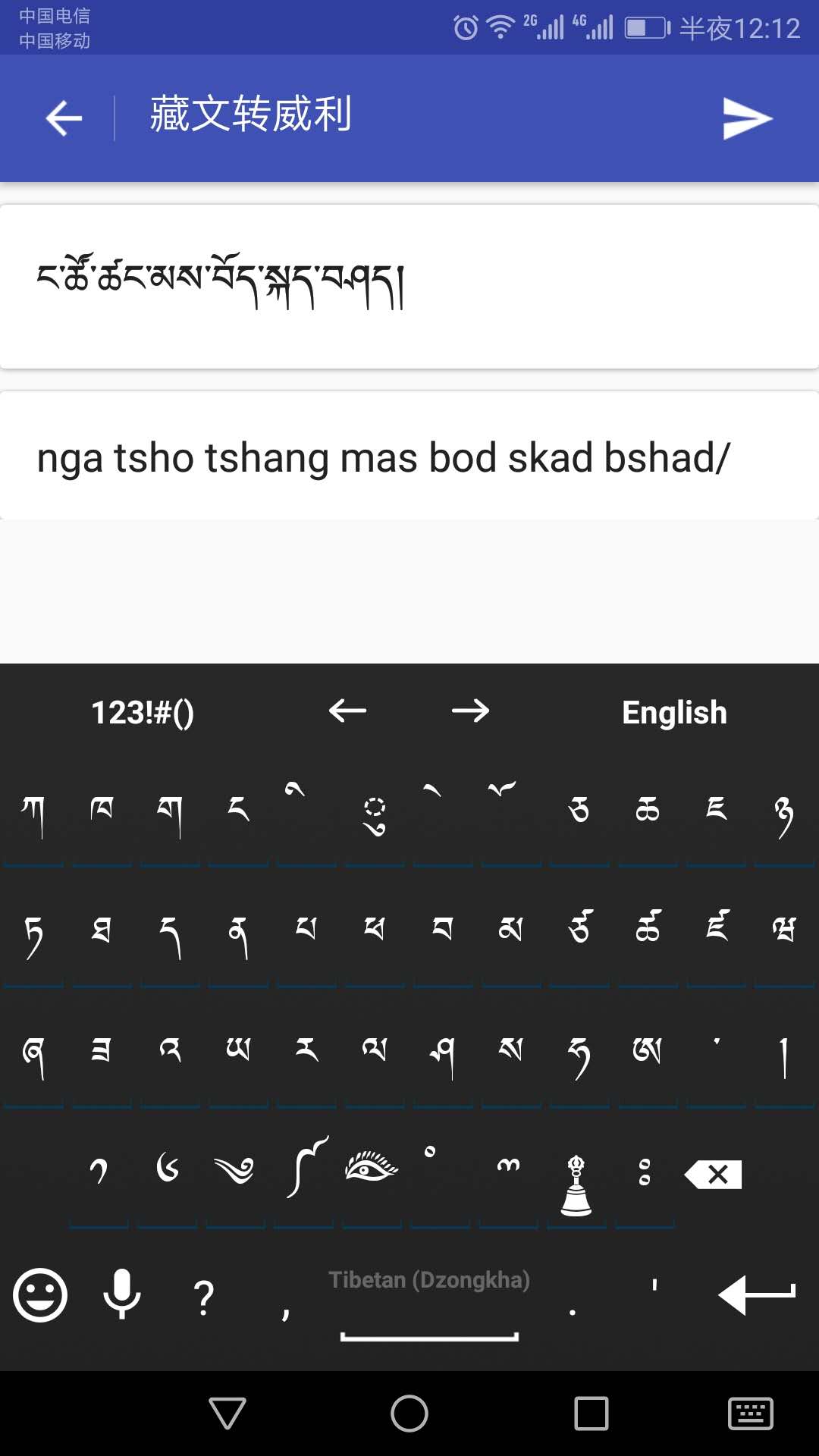
Task: Tap the Wylie output text box
Action: (x=409, y=457)
